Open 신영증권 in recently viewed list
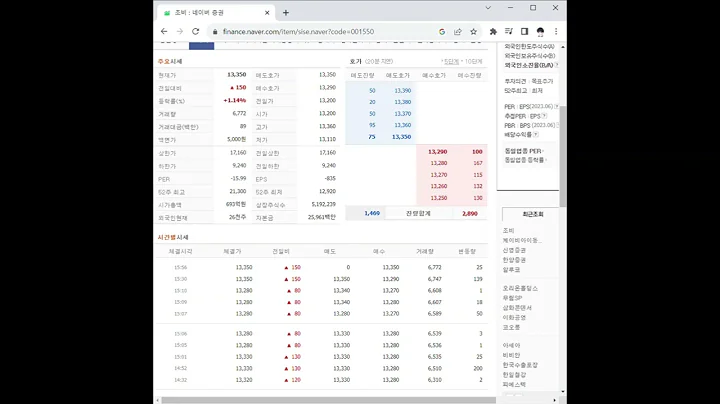720x404 pixels. (514, 250)
